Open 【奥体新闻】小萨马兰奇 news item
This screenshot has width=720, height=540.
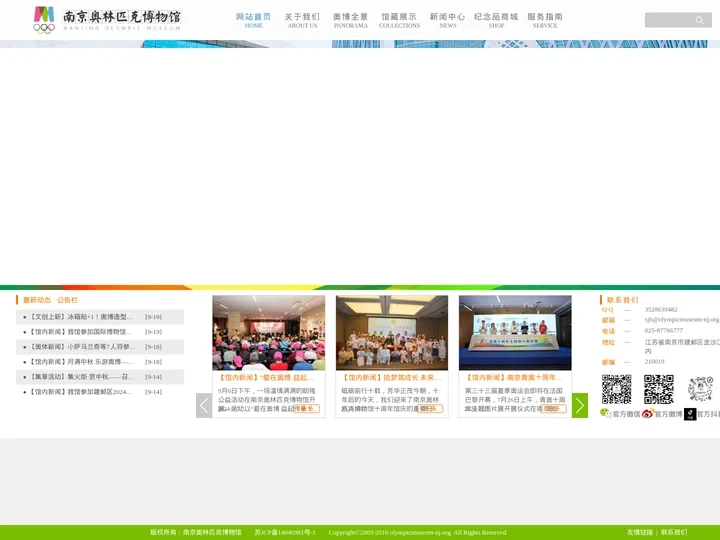83,347
